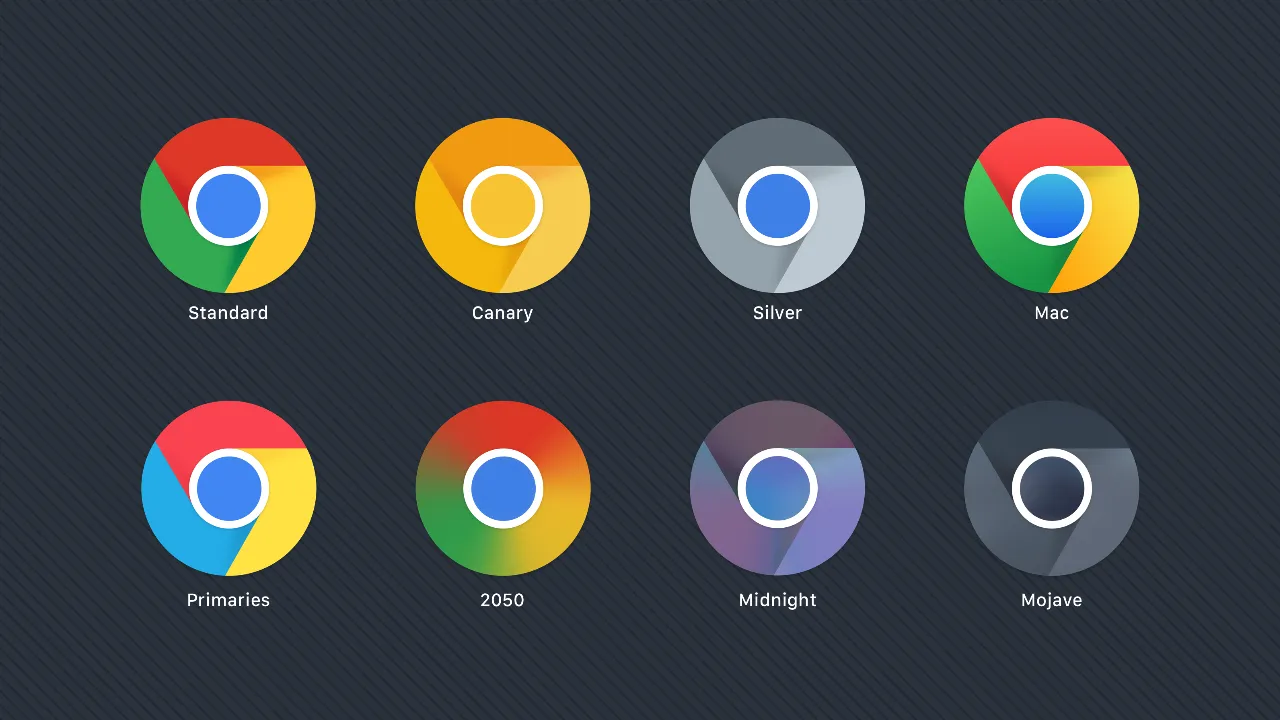
Task: Open the 2050 Chrome icon
Action: (503, 488)
